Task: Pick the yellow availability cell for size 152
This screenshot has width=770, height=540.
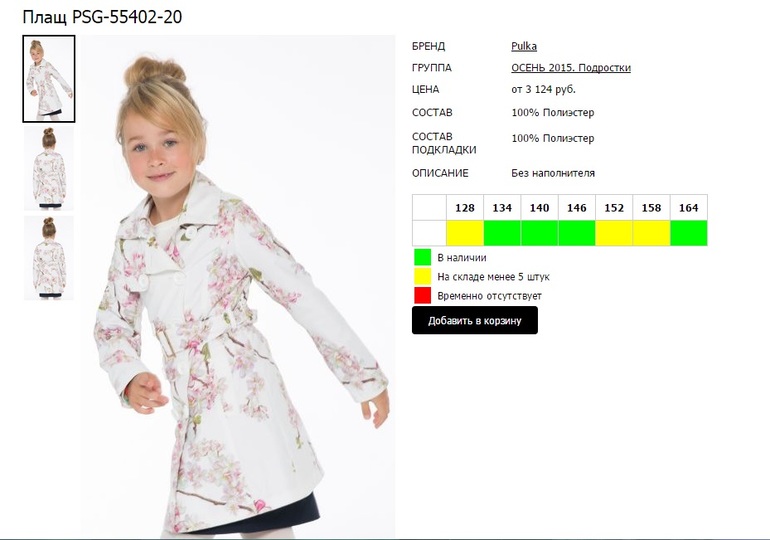Action: pyautogui.click(x=614, y=233)
